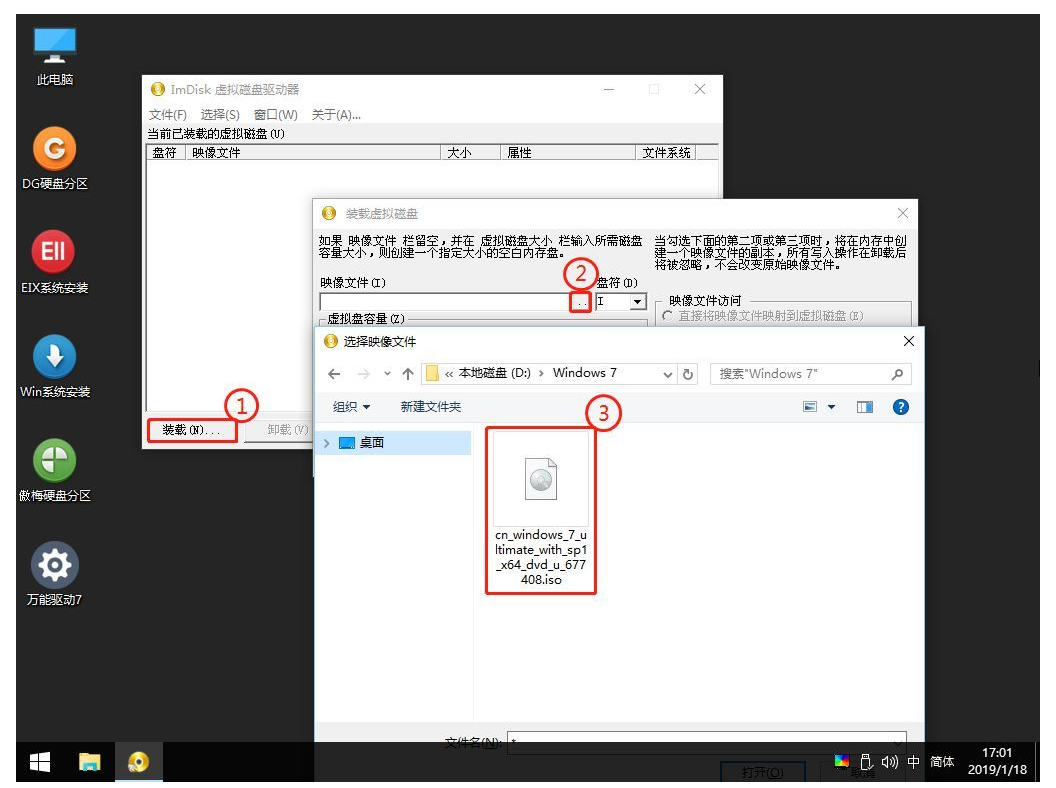
Task: Open the 组织 dropdown menu
Action: coord(352,407)
